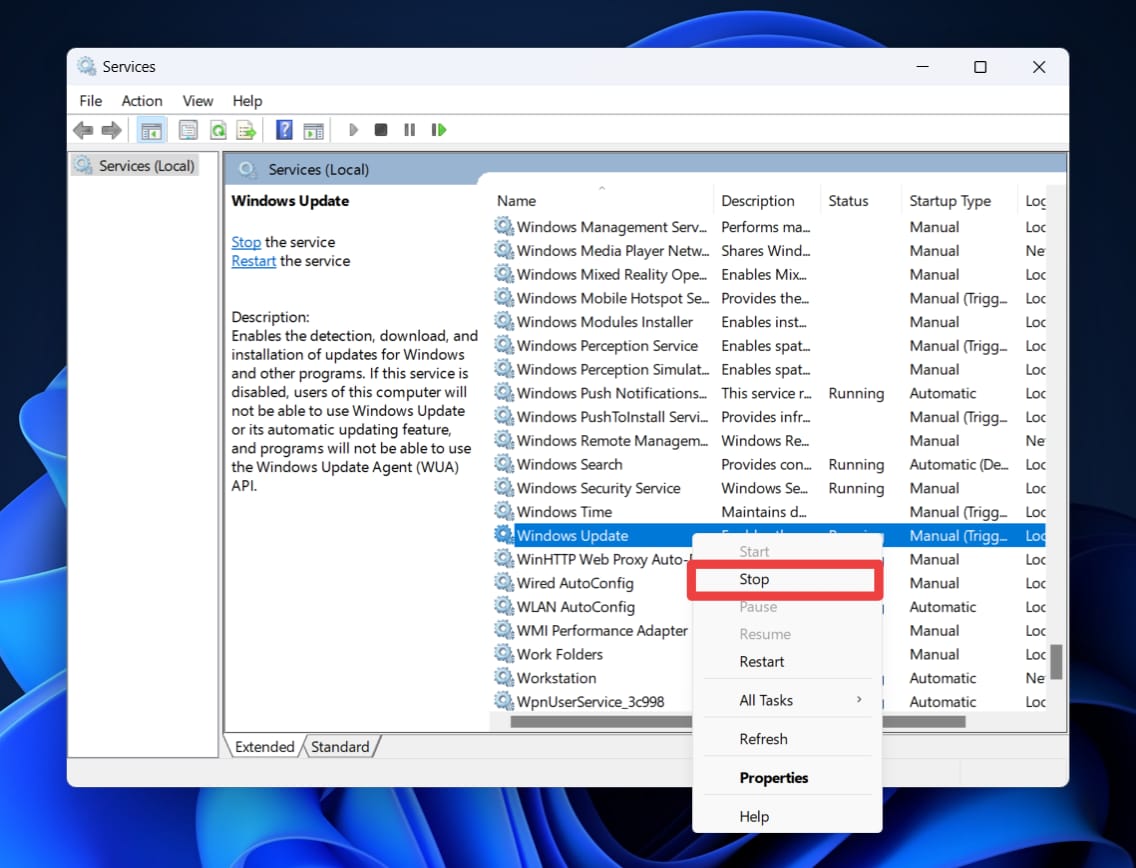1136x868 pixels.
Task: Click the Show/Hide Action Pane toolbar icon
Action: click(313, 130)
